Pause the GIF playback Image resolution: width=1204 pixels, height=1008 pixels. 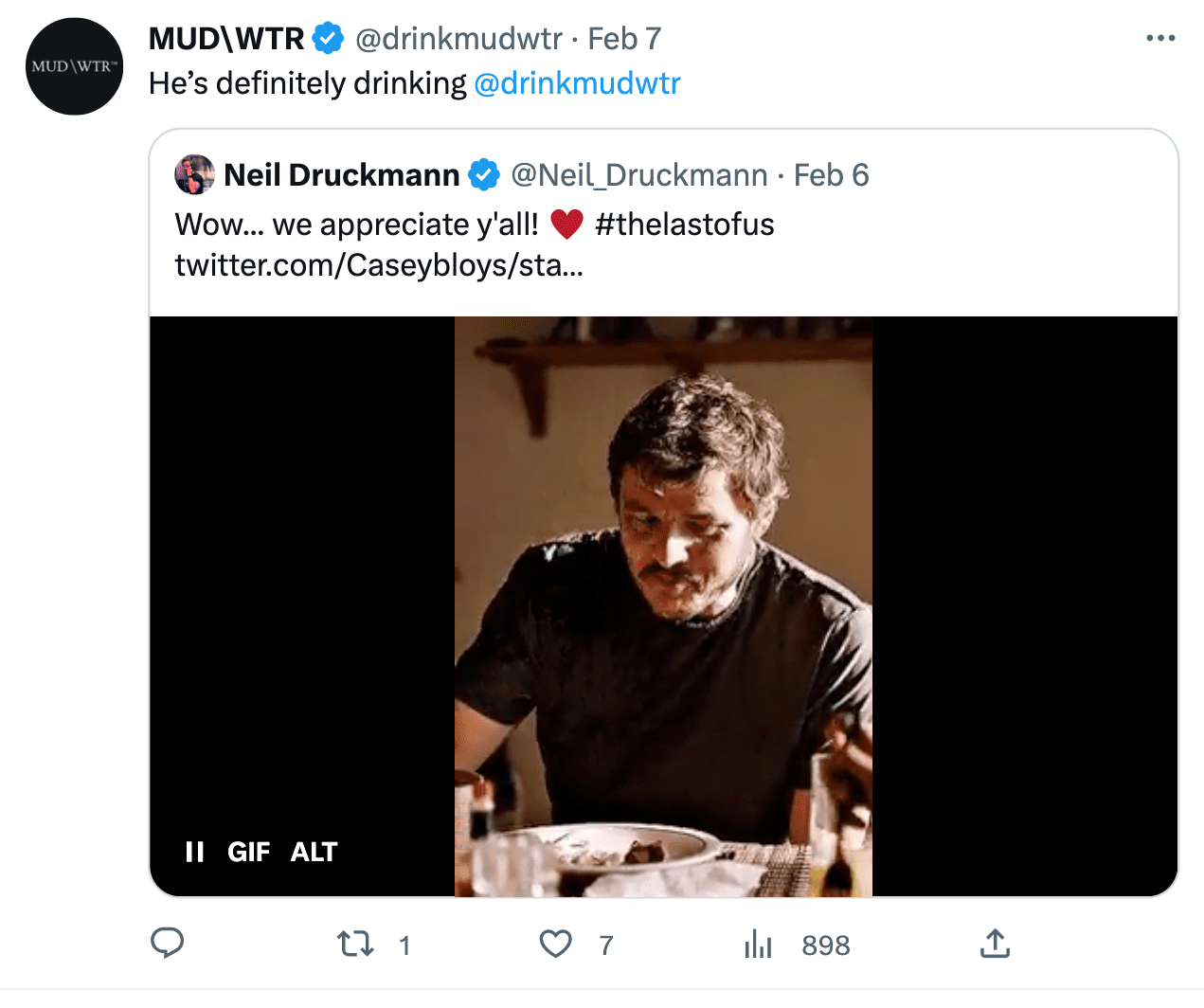point(195,852)
